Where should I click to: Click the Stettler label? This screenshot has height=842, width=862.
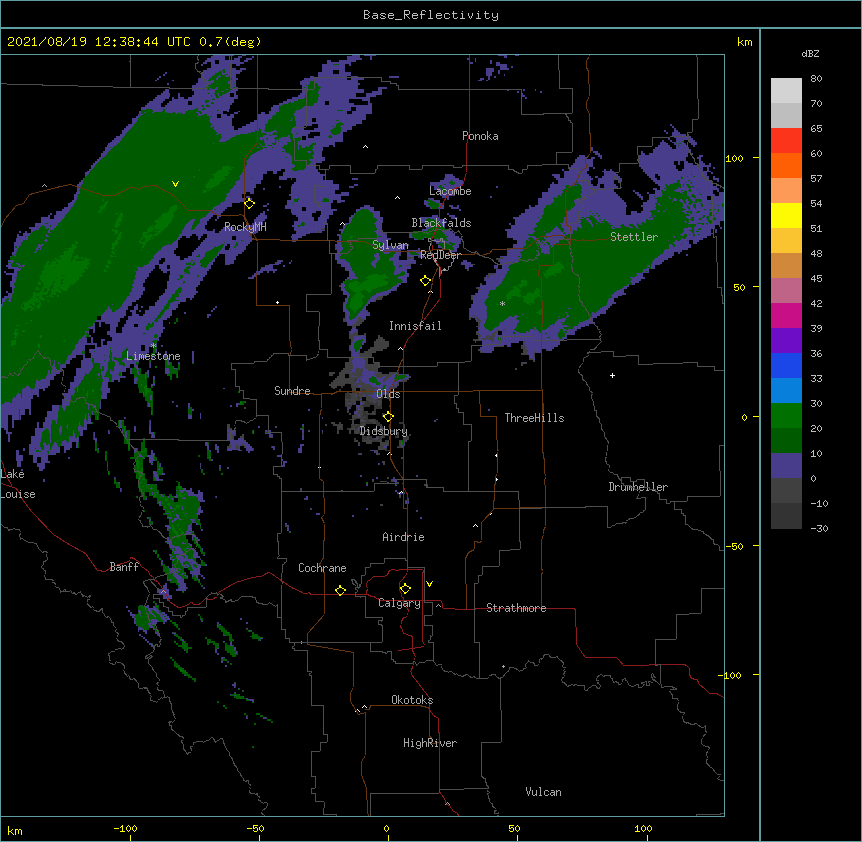click(634, 237)
